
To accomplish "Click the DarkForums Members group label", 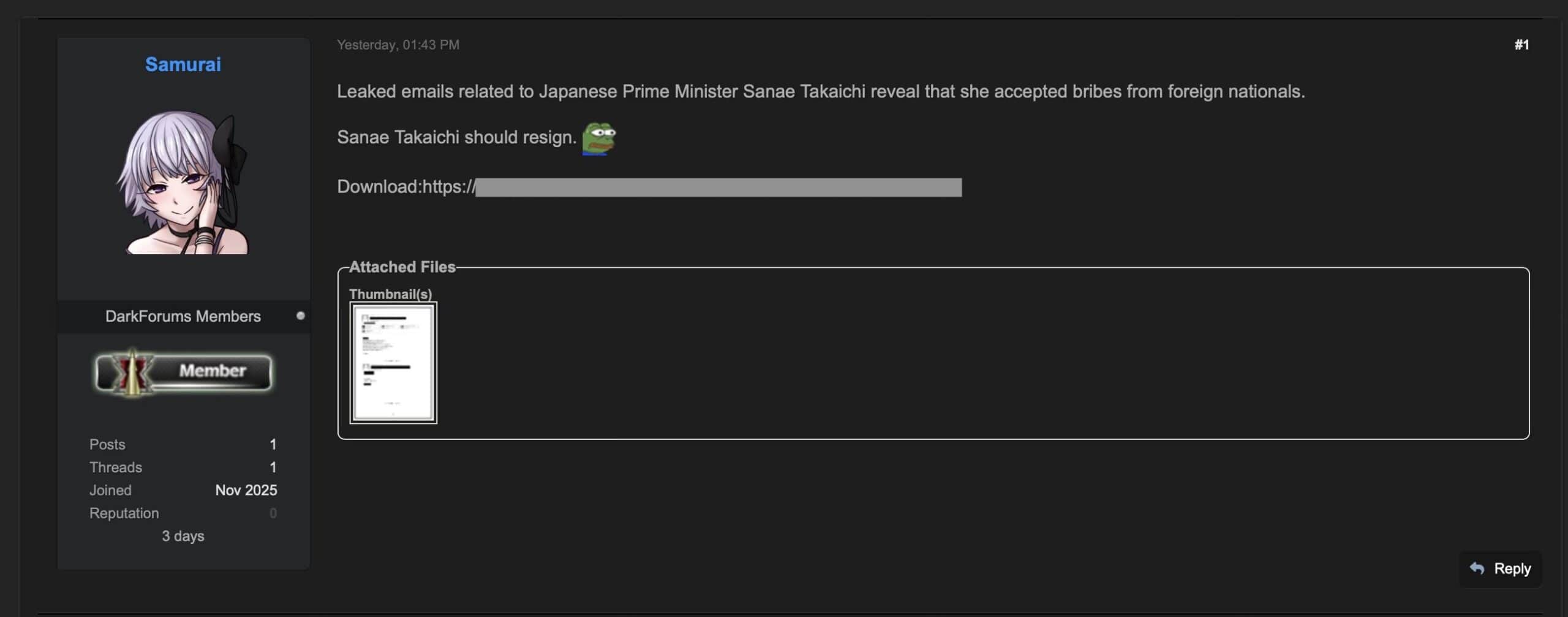I will [x=183, y=316].
